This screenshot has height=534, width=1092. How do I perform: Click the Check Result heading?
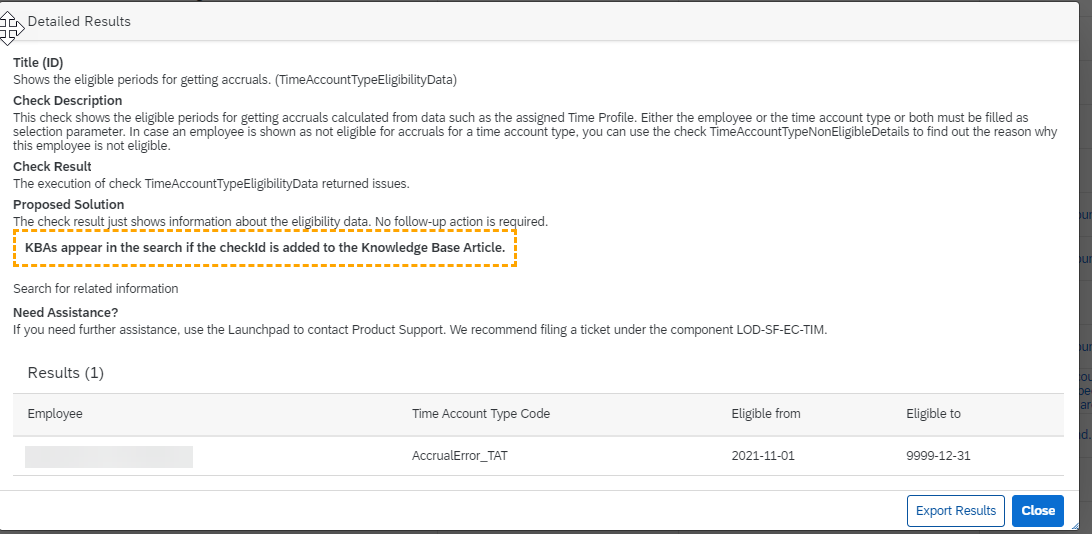pyautogui.click(x=52, y=166)
